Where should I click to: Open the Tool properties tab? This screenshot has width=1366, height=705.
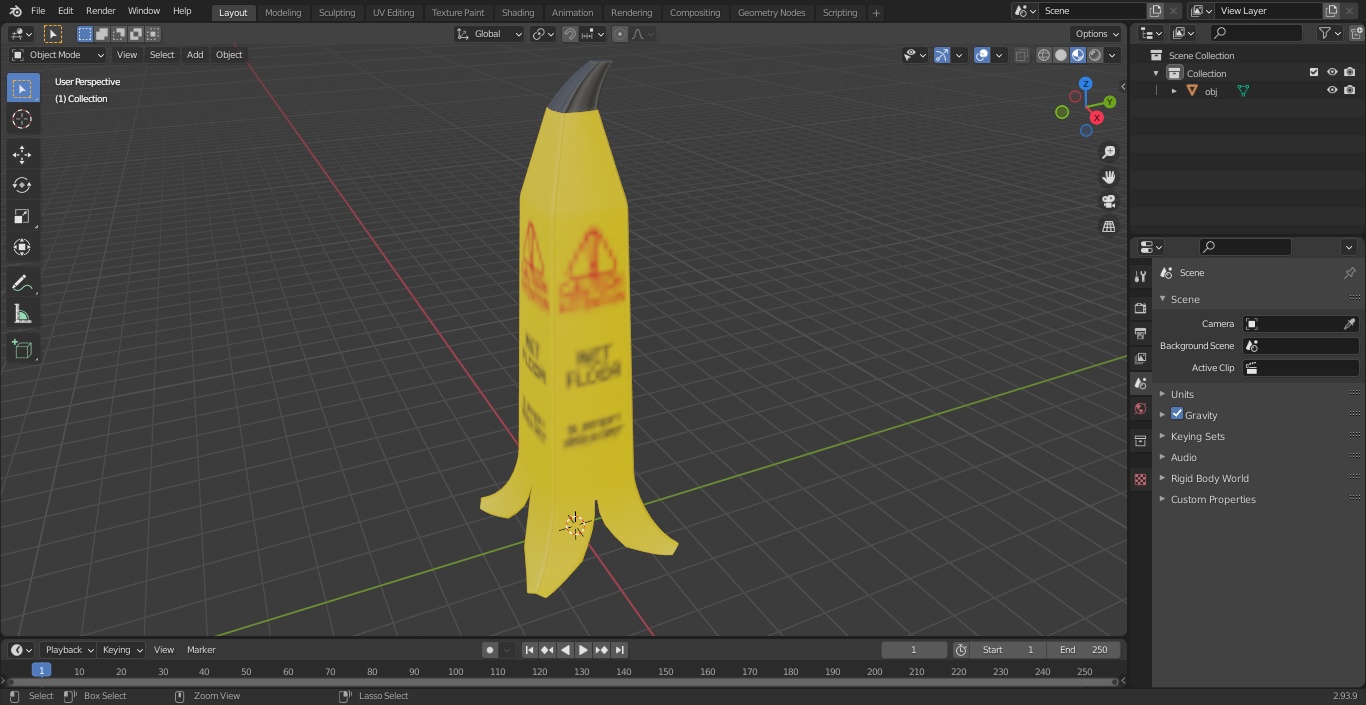(x=1140, y=276)
